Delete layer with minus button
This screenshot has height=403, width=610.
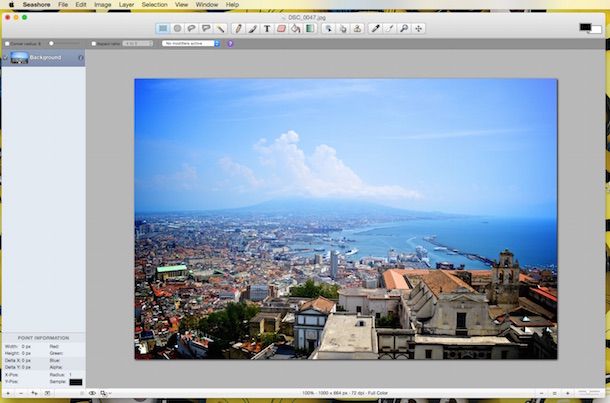(21, 393)
